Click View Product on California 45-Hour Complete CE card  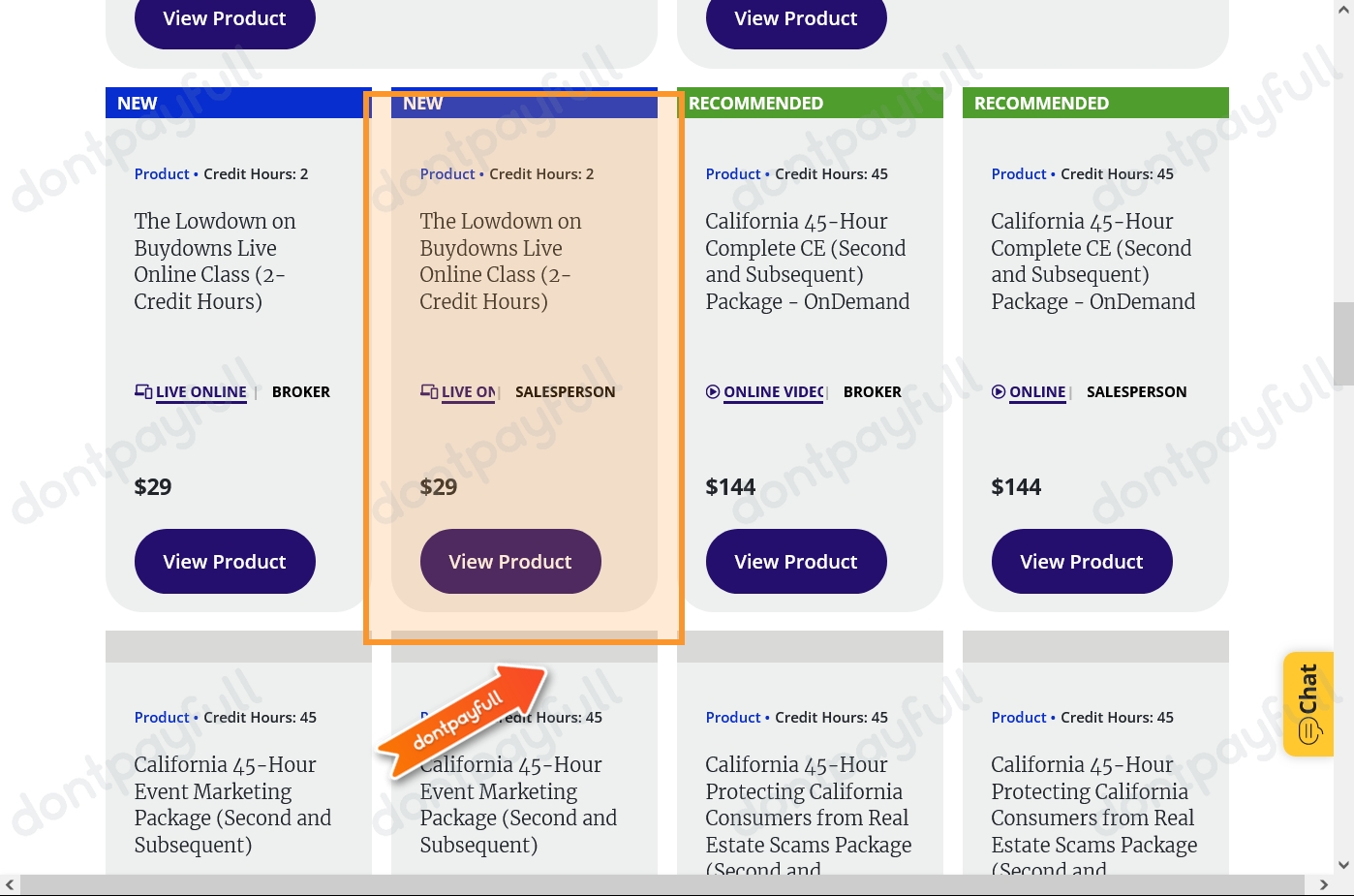(796, 561)
